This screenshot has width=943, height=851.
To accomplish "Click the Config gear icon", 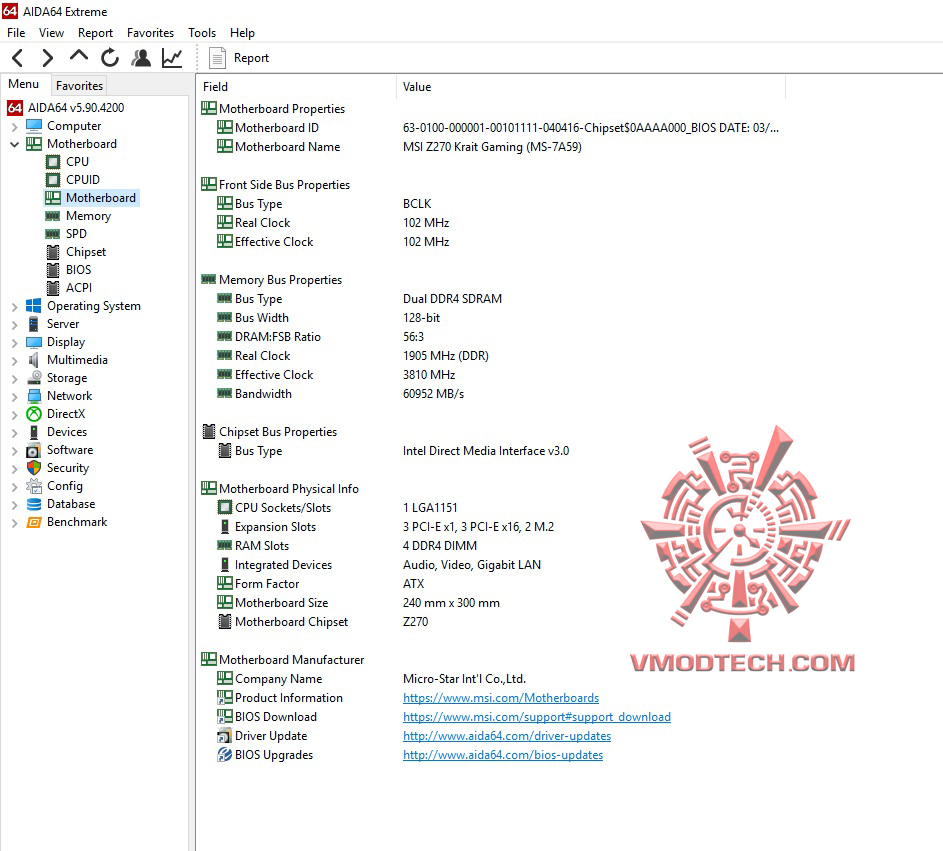I will (x=34, y=486).
